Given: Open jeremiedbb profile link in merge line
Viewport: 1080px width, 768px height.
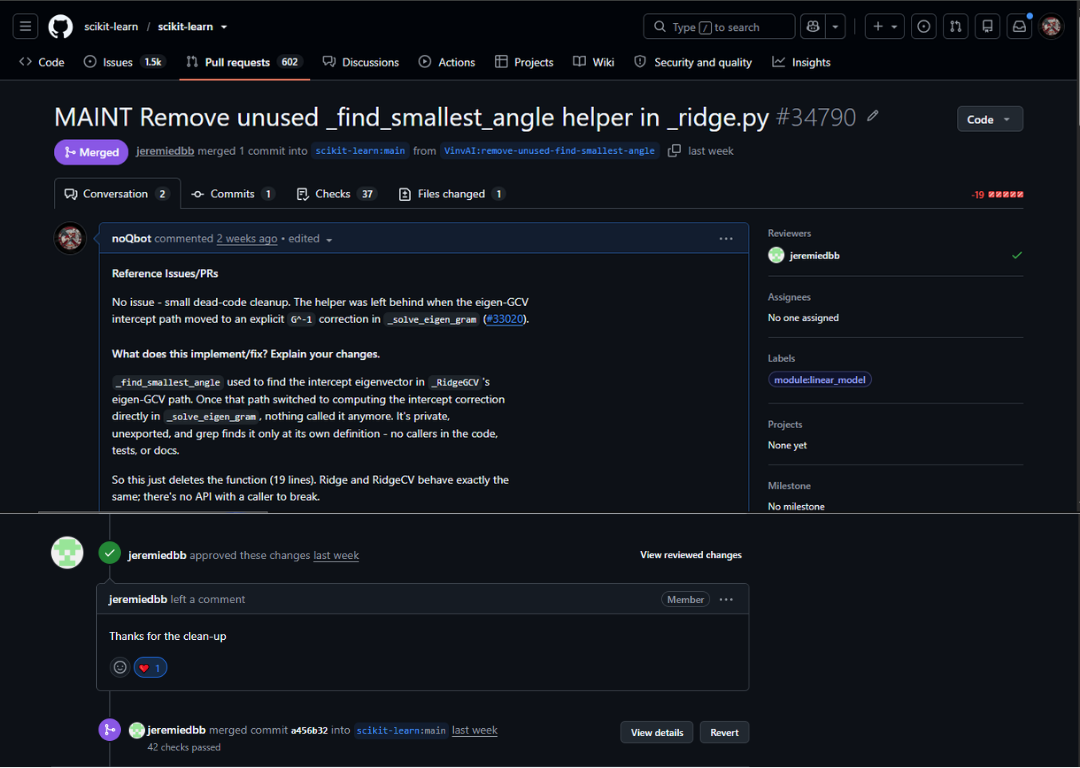Looking at the screenshot, I should (165, 151).
